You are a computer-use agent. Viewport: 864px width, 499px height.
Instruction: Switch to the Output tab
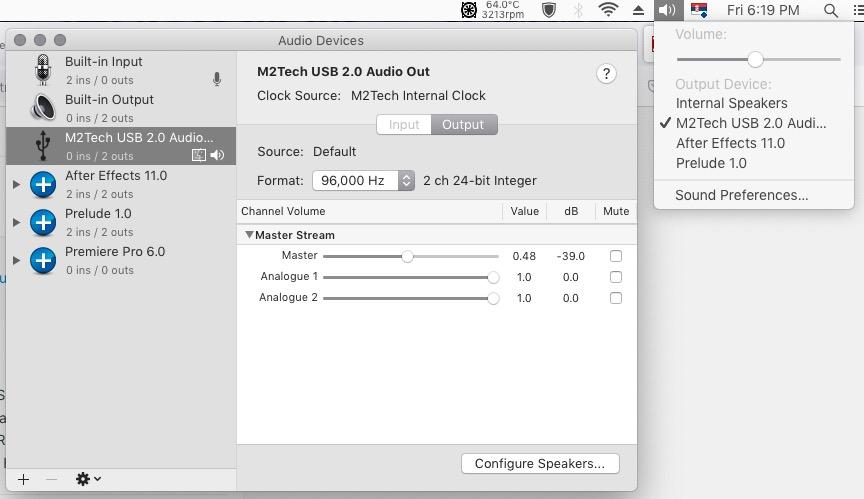(x=464, y=124)
